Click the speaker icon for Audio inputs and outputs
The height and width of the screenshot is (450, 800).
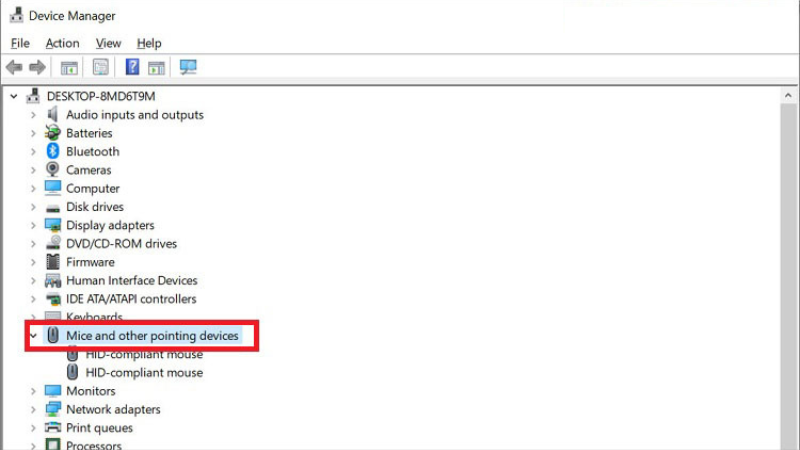[x=52, y=114]
